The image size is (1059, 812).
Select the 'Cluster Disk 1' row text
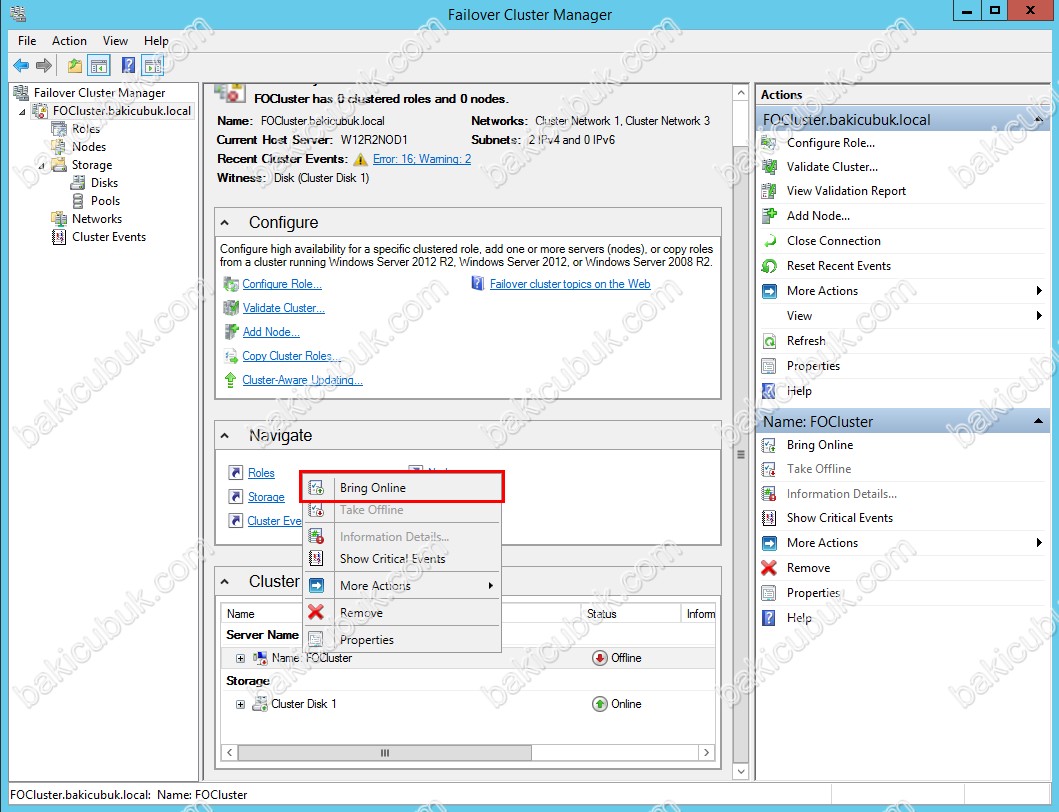(x=304, y=704)
